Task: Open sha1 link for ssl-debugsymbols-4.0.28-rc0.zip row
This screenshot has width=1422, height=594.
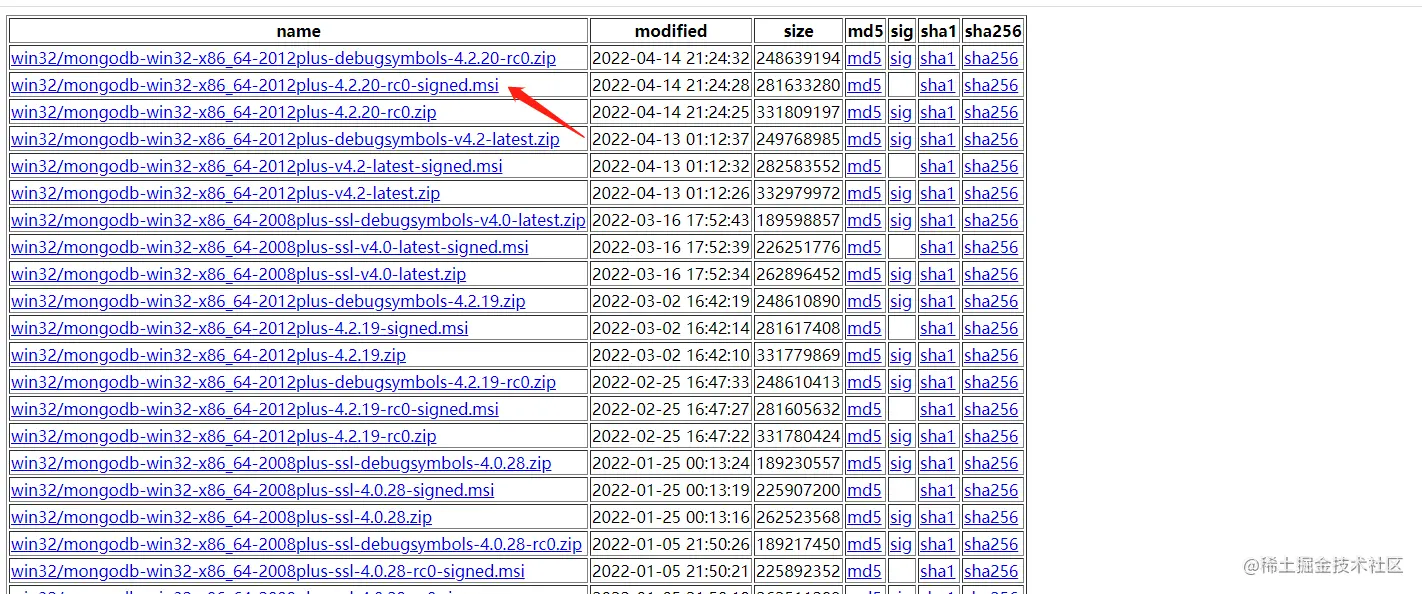Action: [937, 544]
